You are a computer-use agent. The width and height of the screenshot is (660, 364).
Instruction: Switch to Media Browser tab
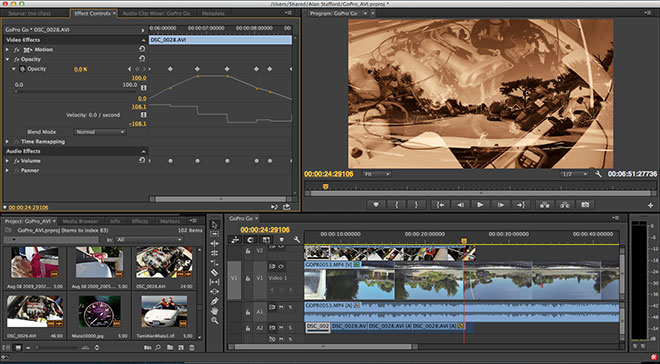click(80, 221)
